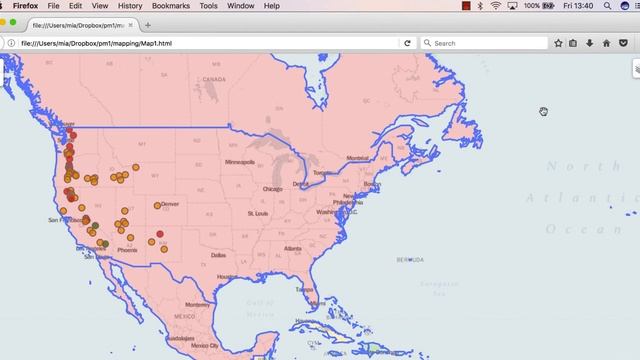Open a new tab with plus button
The image size is (640, 360).
click(148, 25)
